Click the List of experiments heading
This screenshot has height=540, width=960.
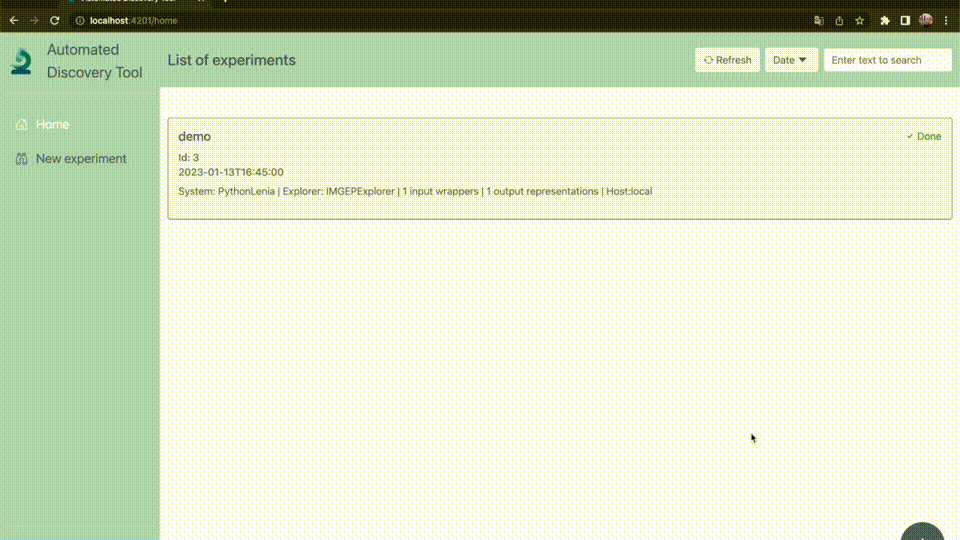231,60
